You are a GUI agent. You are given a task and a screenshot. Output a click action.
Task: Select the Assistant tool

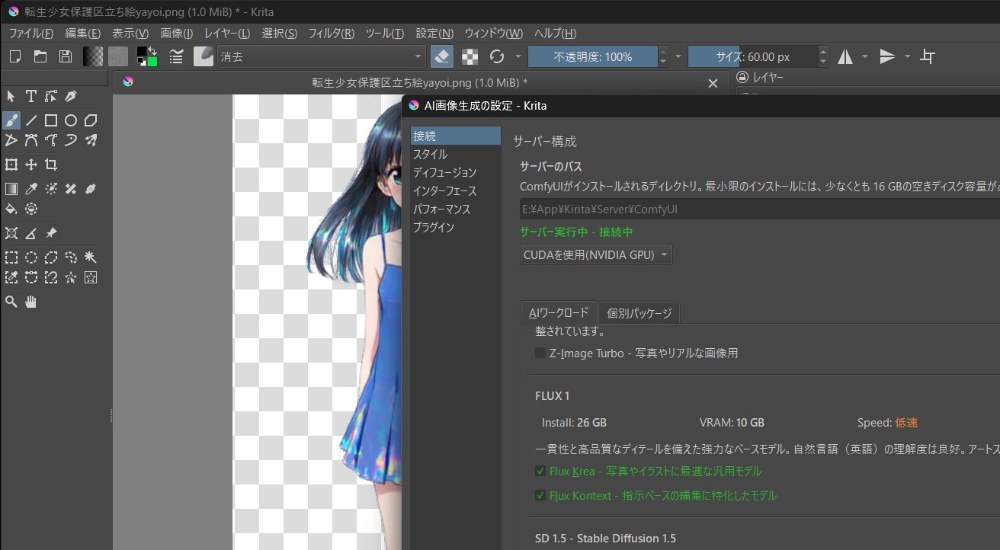pos(11,233)
